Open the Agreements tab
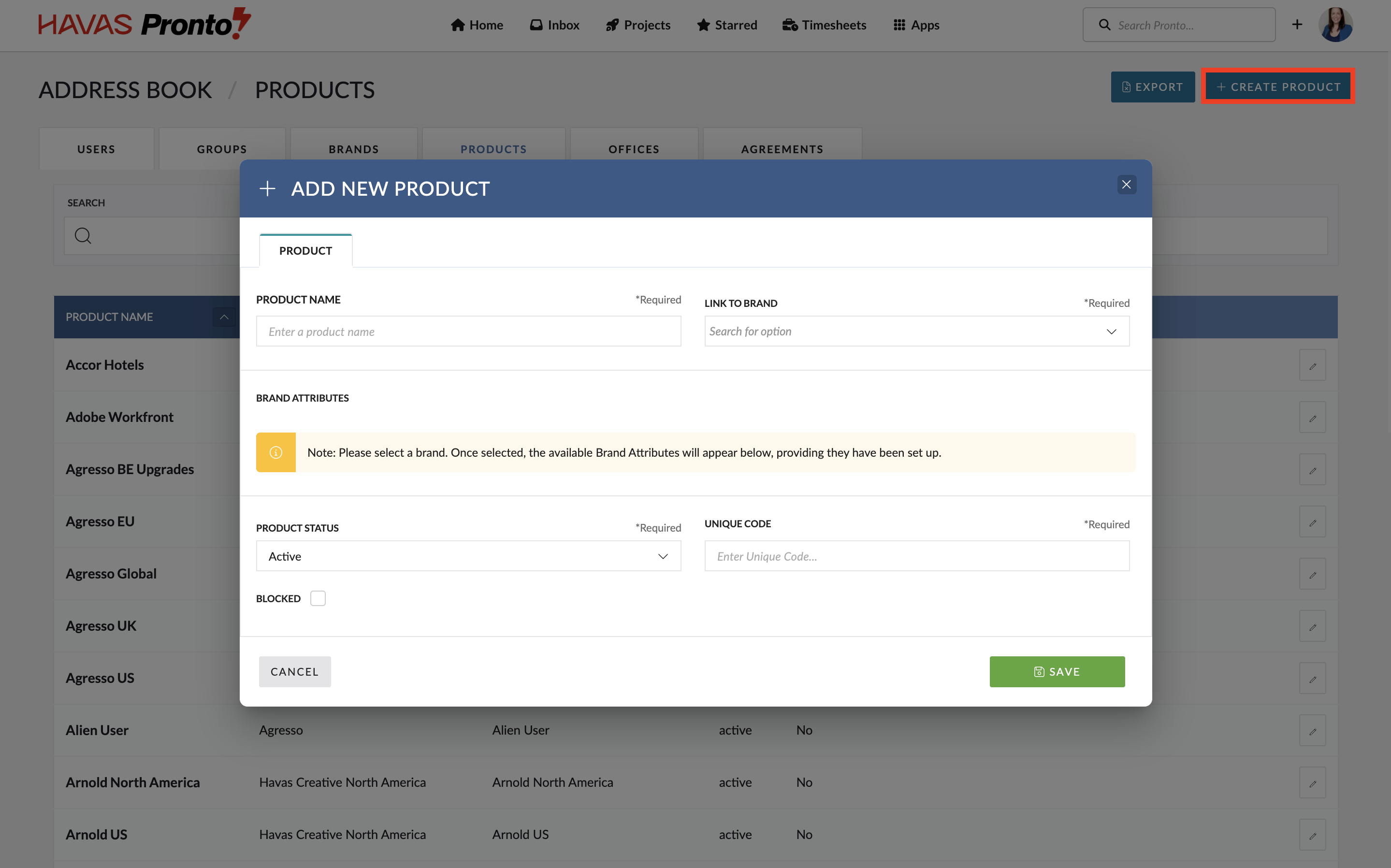1391x868 pixels. (x=782, y=149)
